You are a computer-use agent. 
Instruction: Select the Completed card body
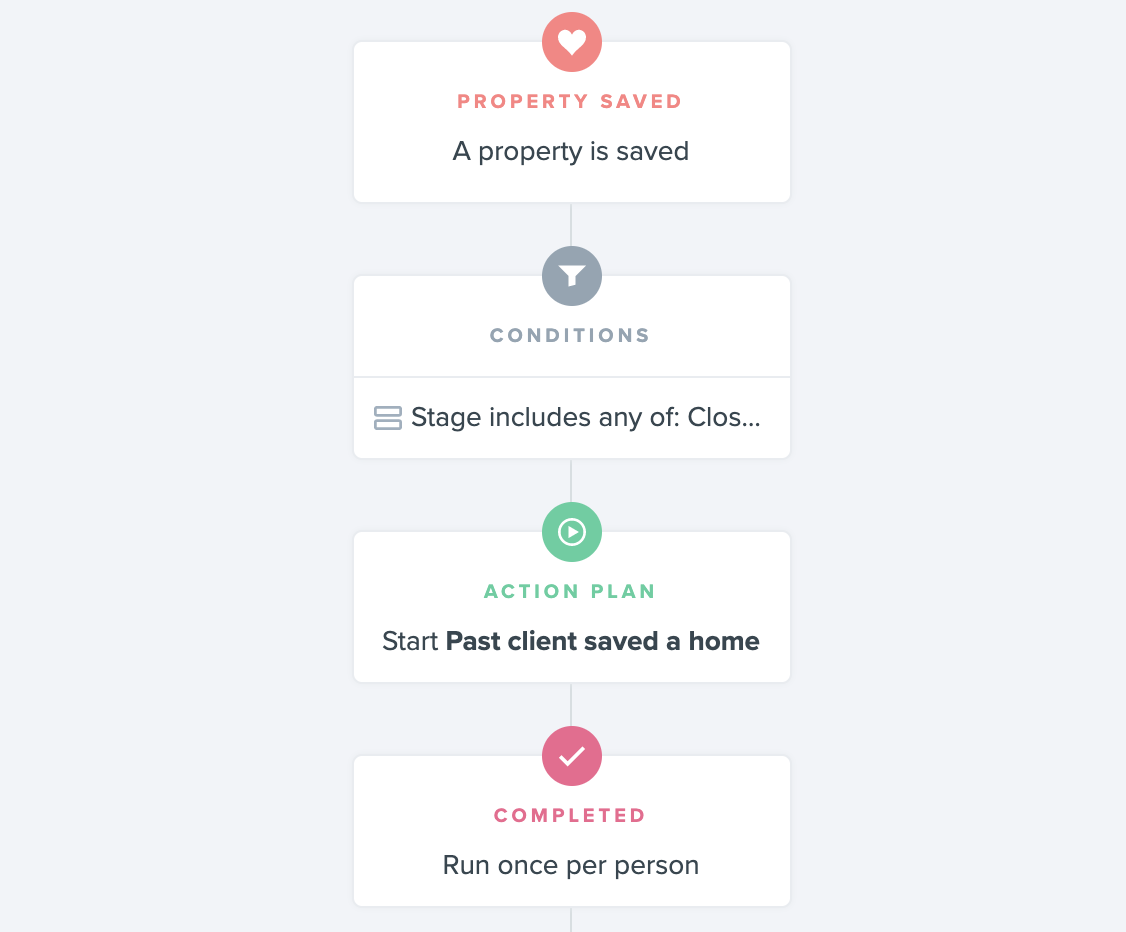pos(572,831)
